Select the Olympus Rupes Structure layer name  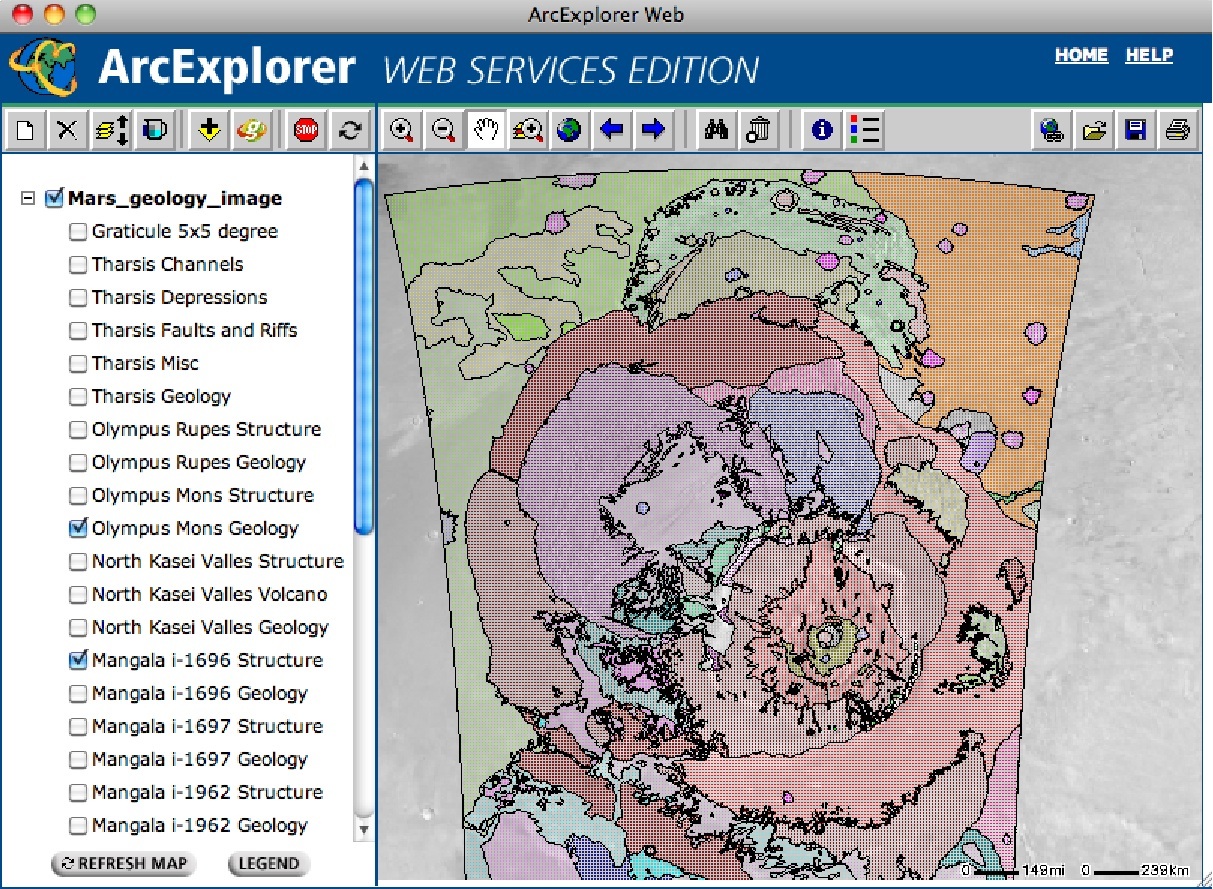[x=207, y=430]
